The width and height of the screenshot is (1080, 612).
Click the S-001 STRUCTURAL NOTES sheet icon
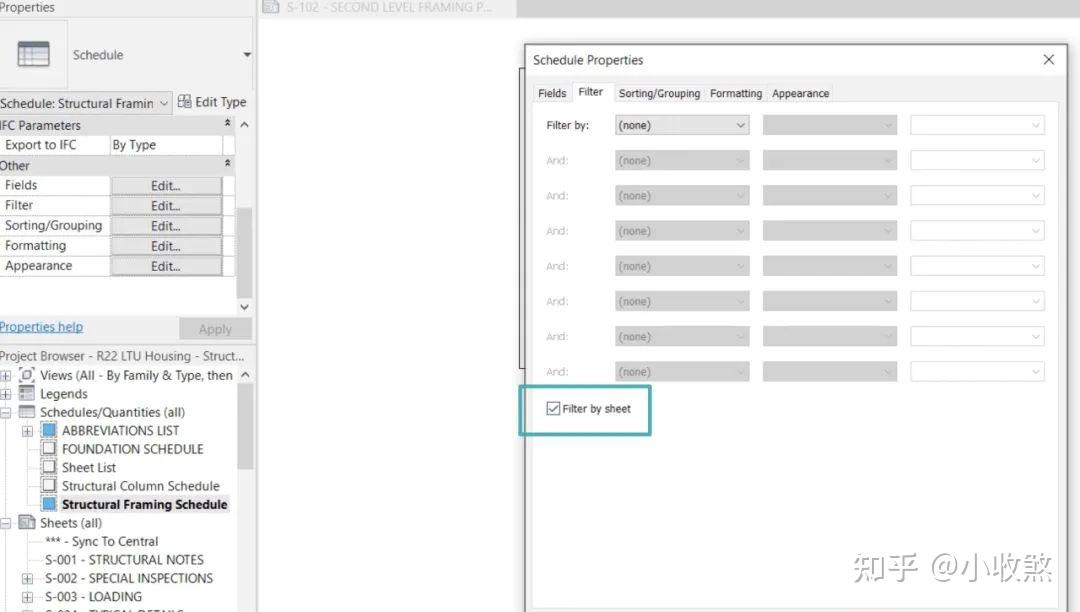pyautogui.click(x=47, y=559)
